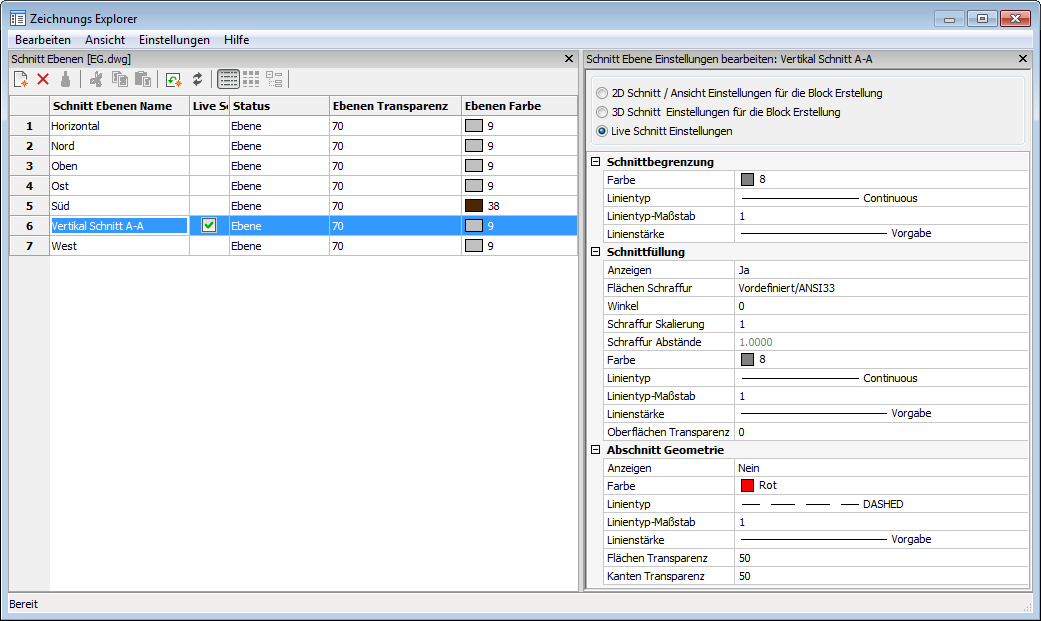Collapse the Abschnitt Geometrie section
1041x621 pixels.
[x=596, y=450]
